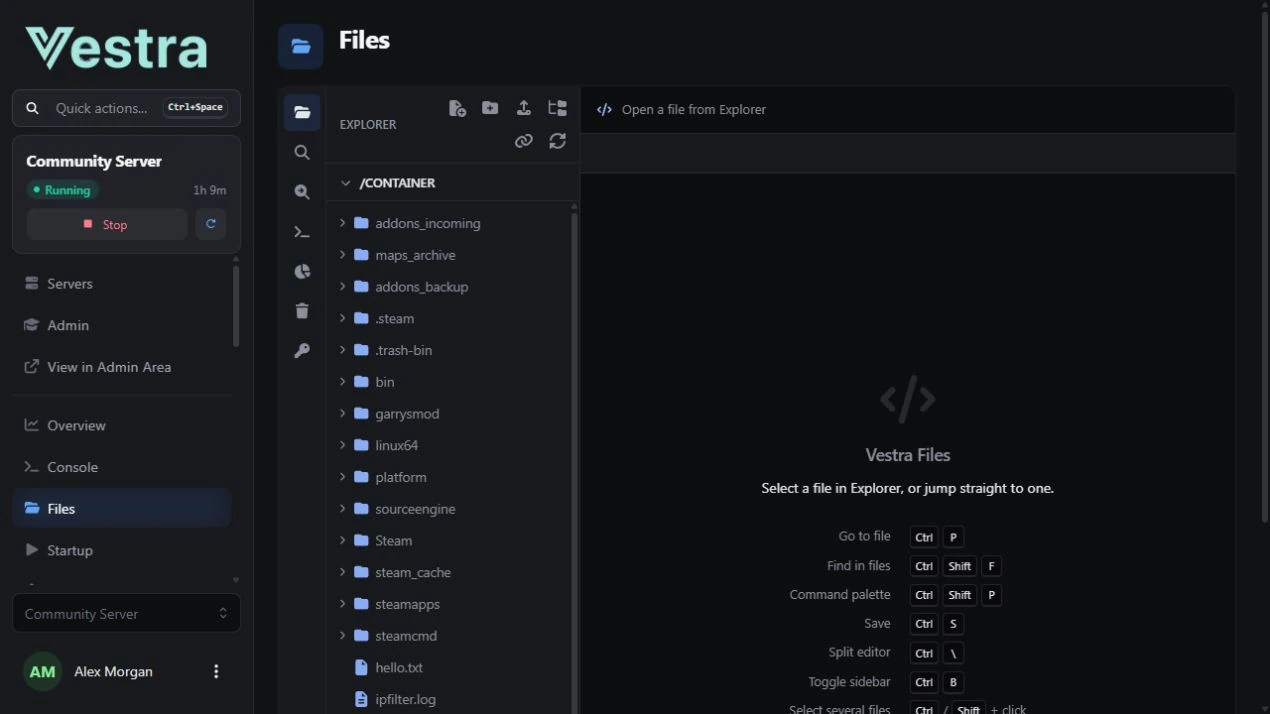This screenshot has height=714, width=1270.
Task: Click the Ctrl+Space shortcut badge
Action: point(195,108)
